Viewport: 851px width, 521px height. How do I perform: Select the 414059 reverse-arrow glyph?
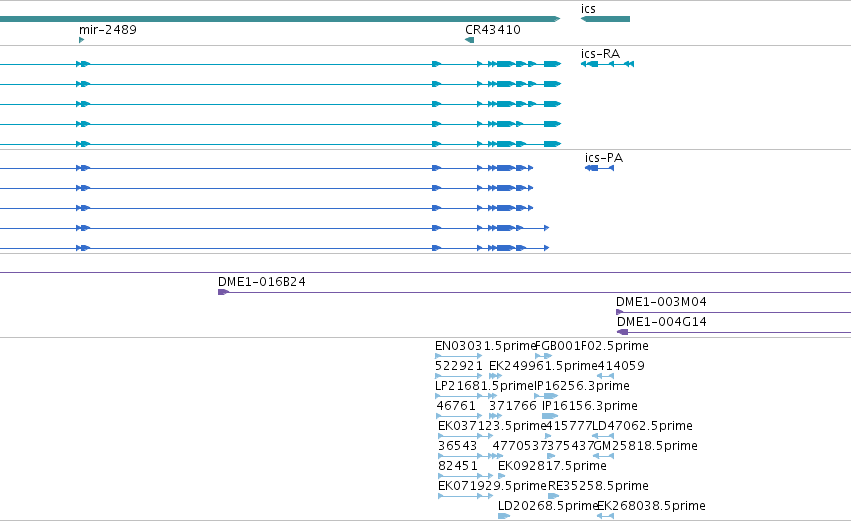(605, 376)
